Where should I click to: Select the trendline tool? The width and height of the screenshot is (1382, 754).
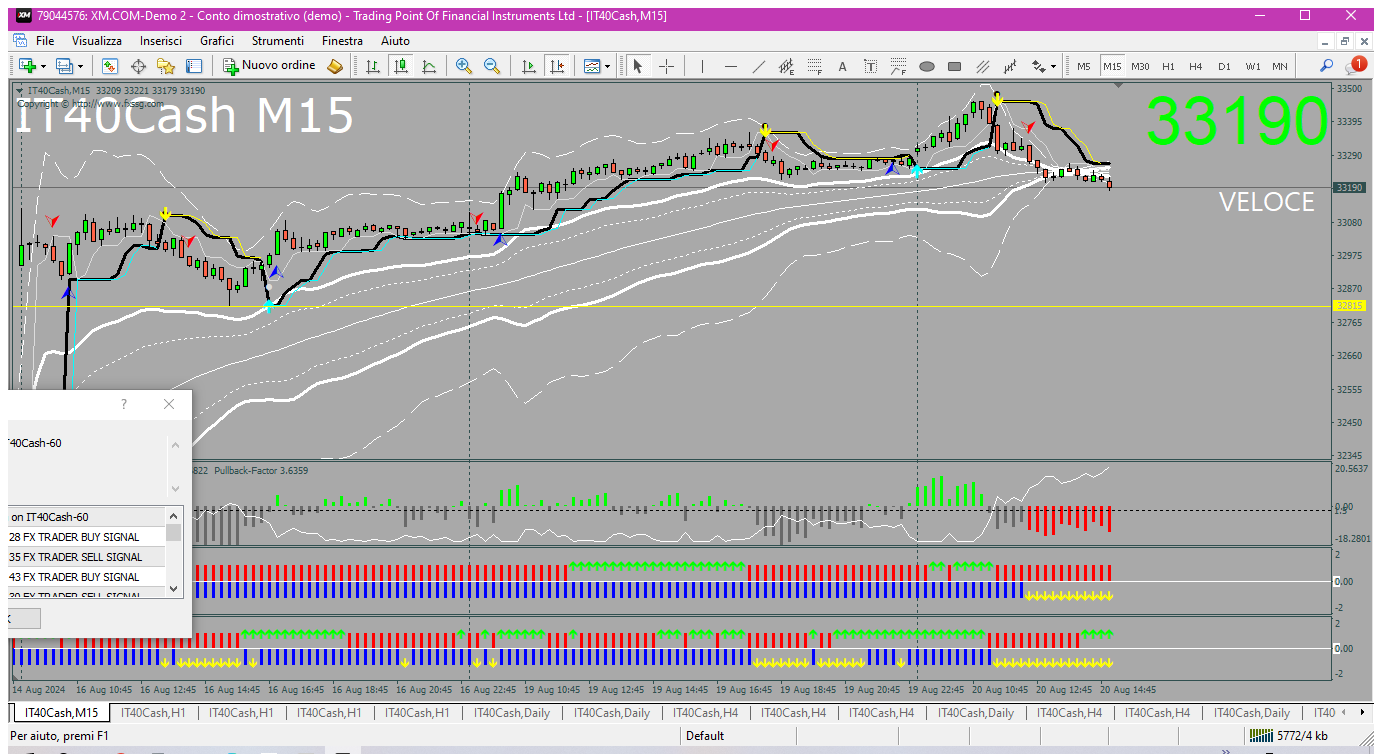759,66
